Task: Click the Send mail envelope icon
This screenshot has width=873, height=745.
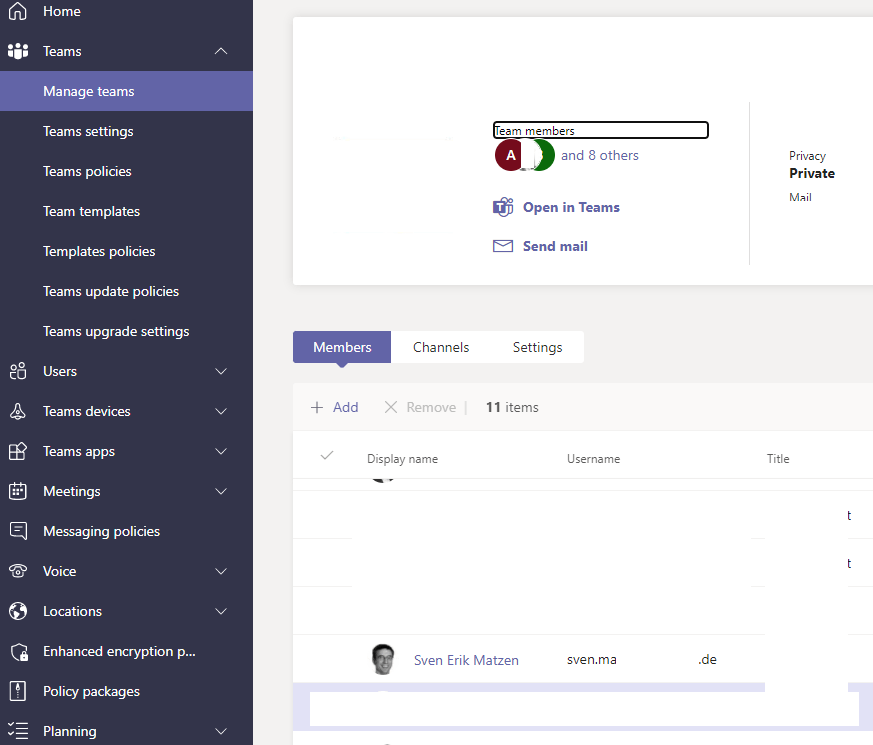Action: [503, 246]
